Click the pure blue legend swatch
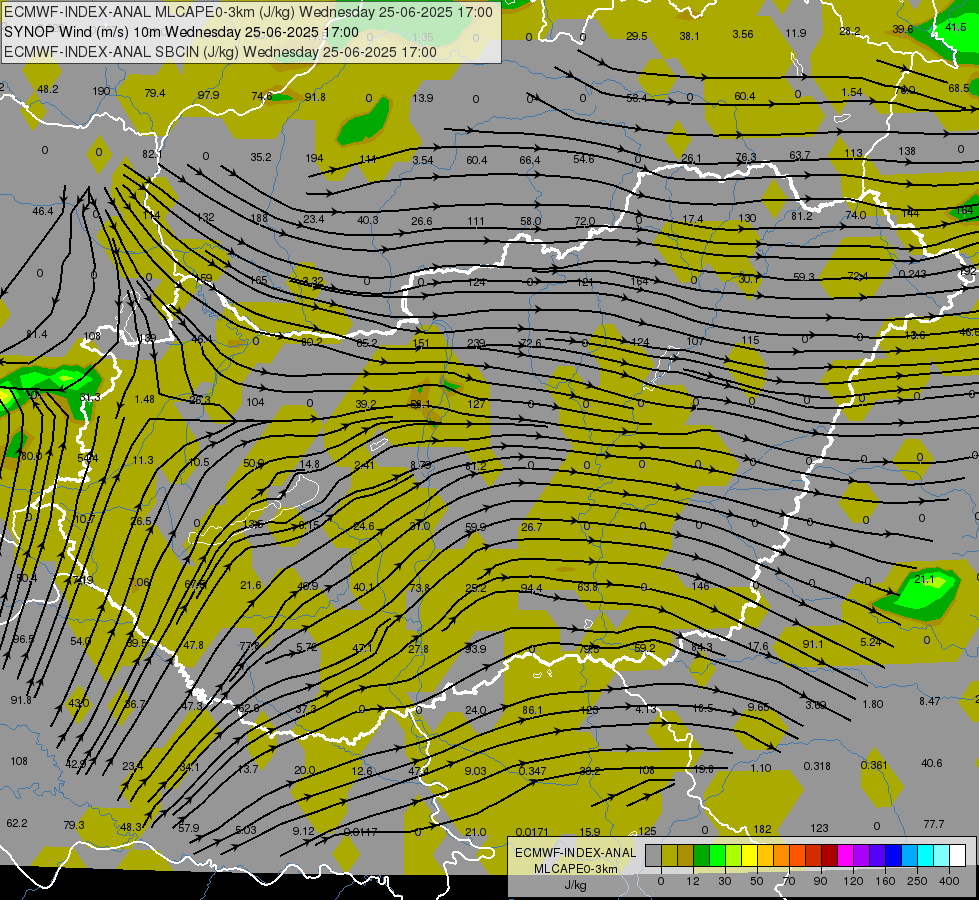Image resolution: width=979 pixels, height=900 pixels. (x=893, y=855)
